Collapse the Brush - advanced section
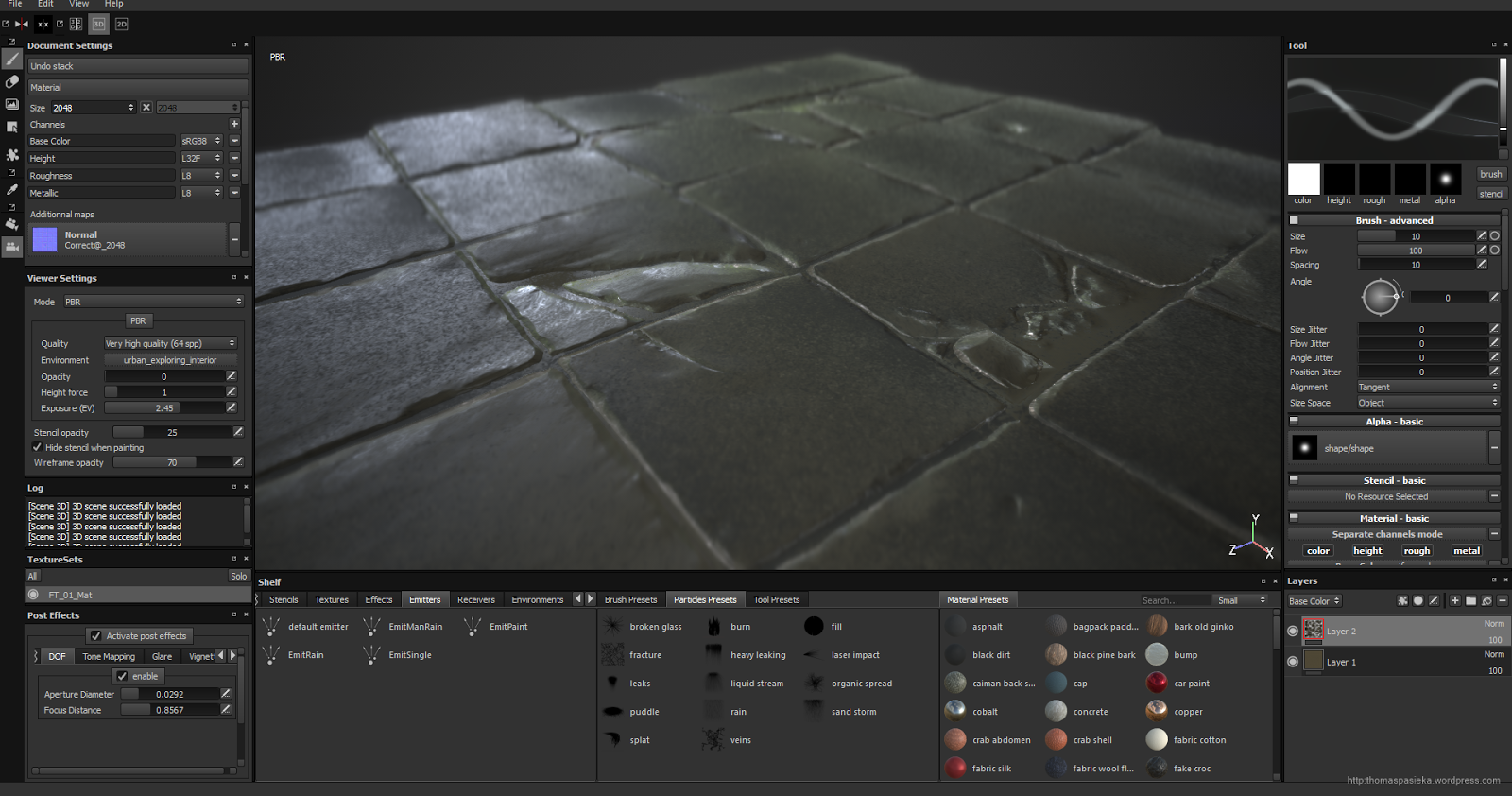Screen dimensions: 1512x796 pos(1294,220)
